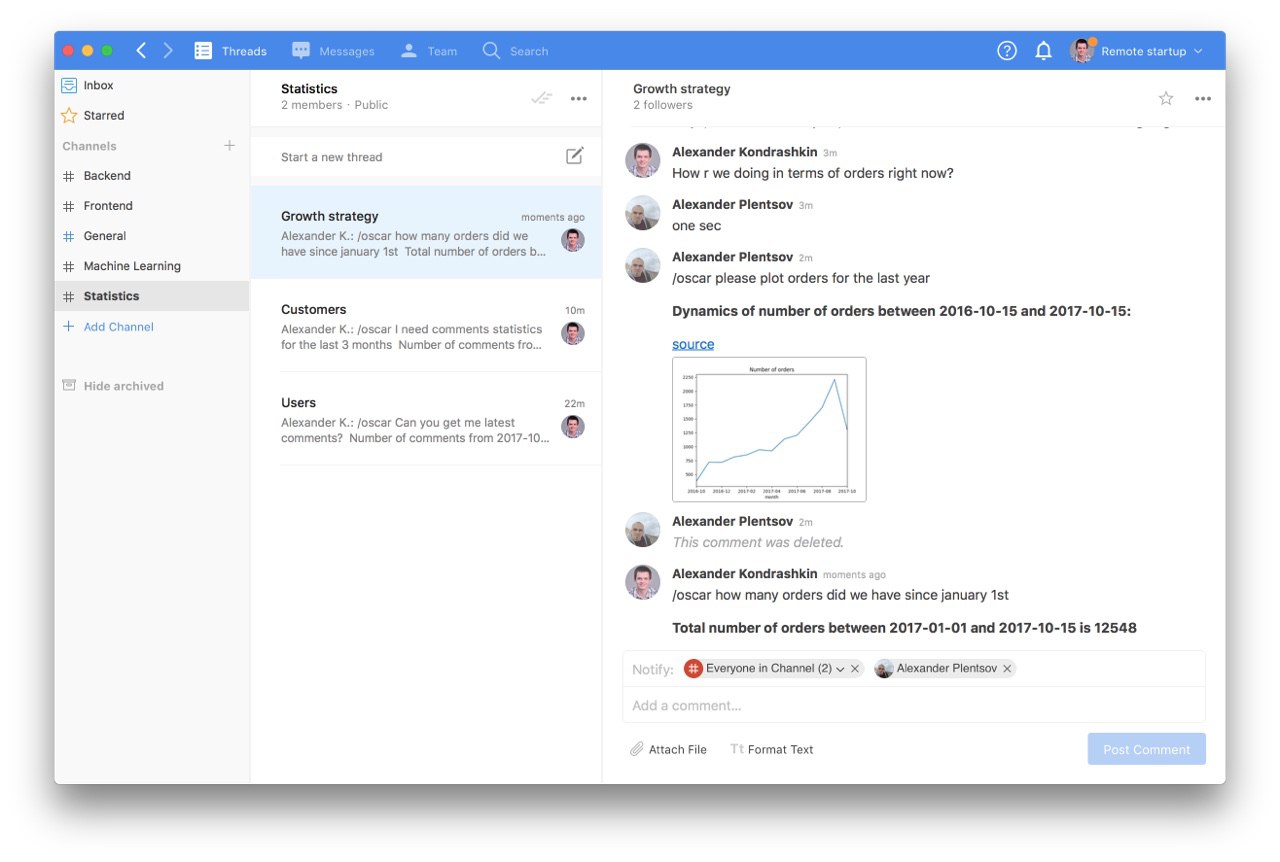Screen dimensions: 1280x862
Task: Open the Threads tab
Action: click(231, 51)
